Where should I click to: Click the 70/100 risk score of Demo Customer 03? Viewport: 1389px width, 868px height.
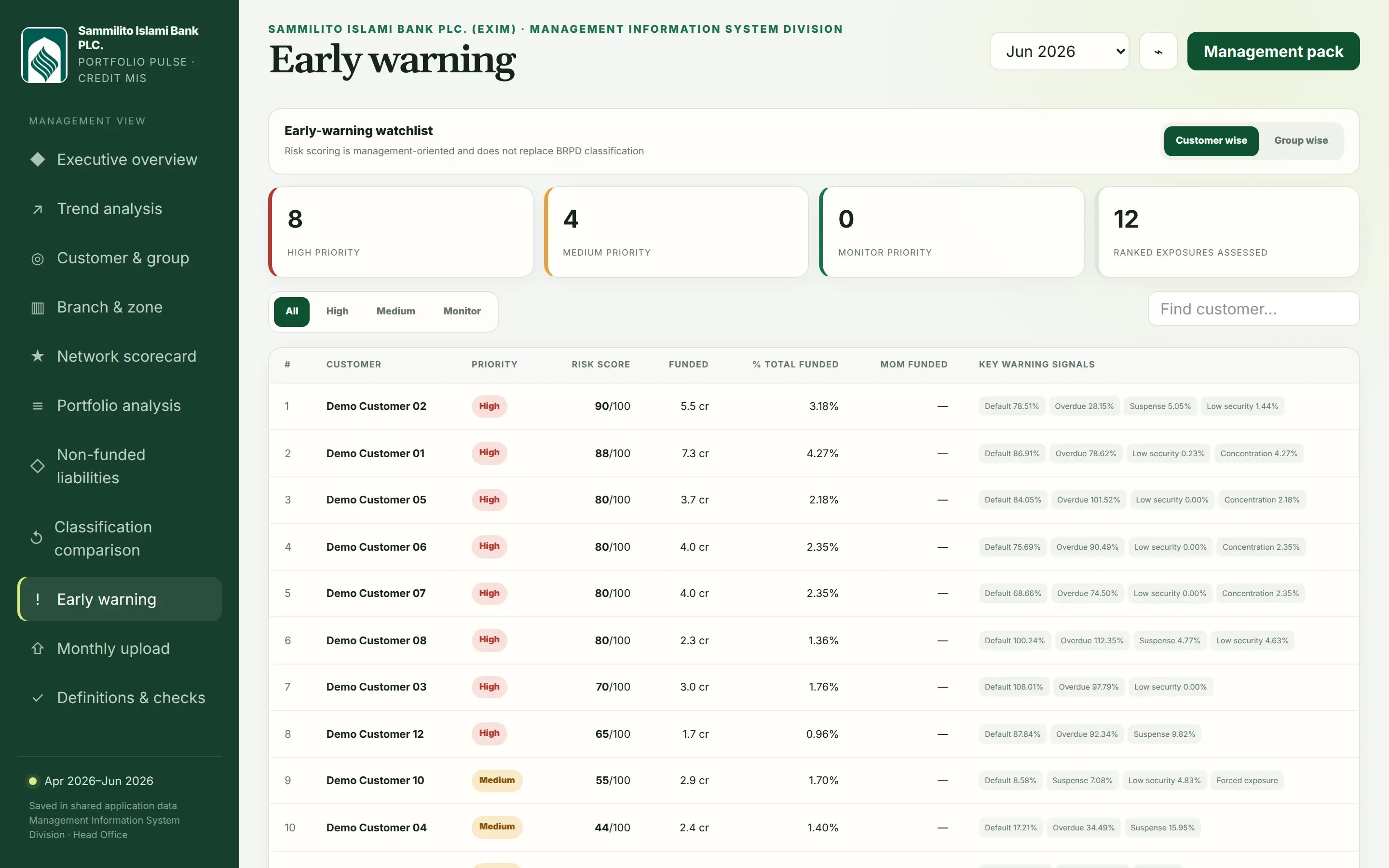point(613,687)
